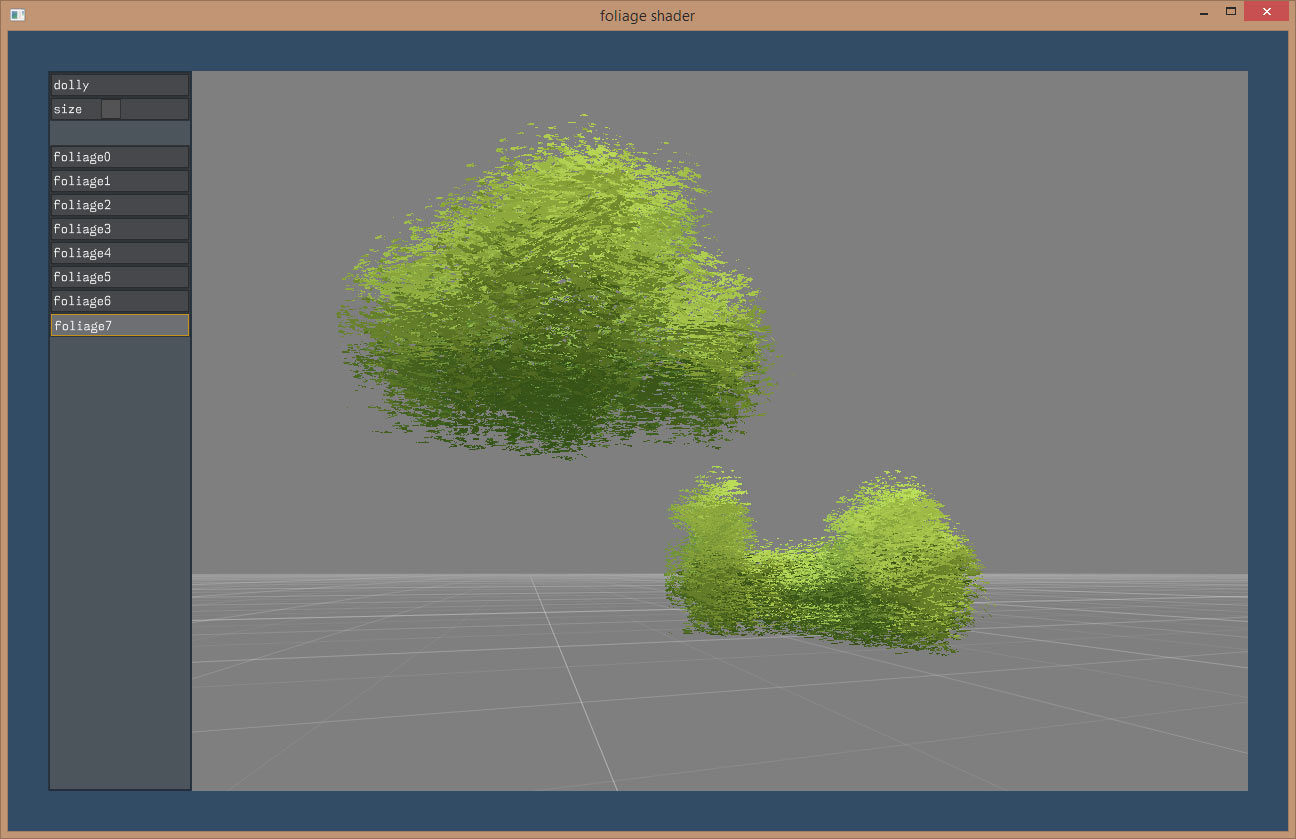This screenshot has width=1296, height=839.
Task: Click the highlighted foliage7 entry
Action: click(x=120, y=325)
